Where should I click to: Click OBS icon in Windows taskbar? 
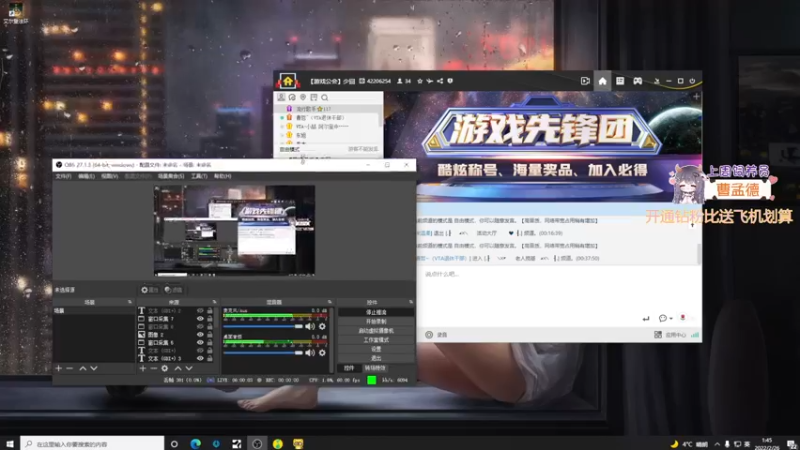[257, 444]
